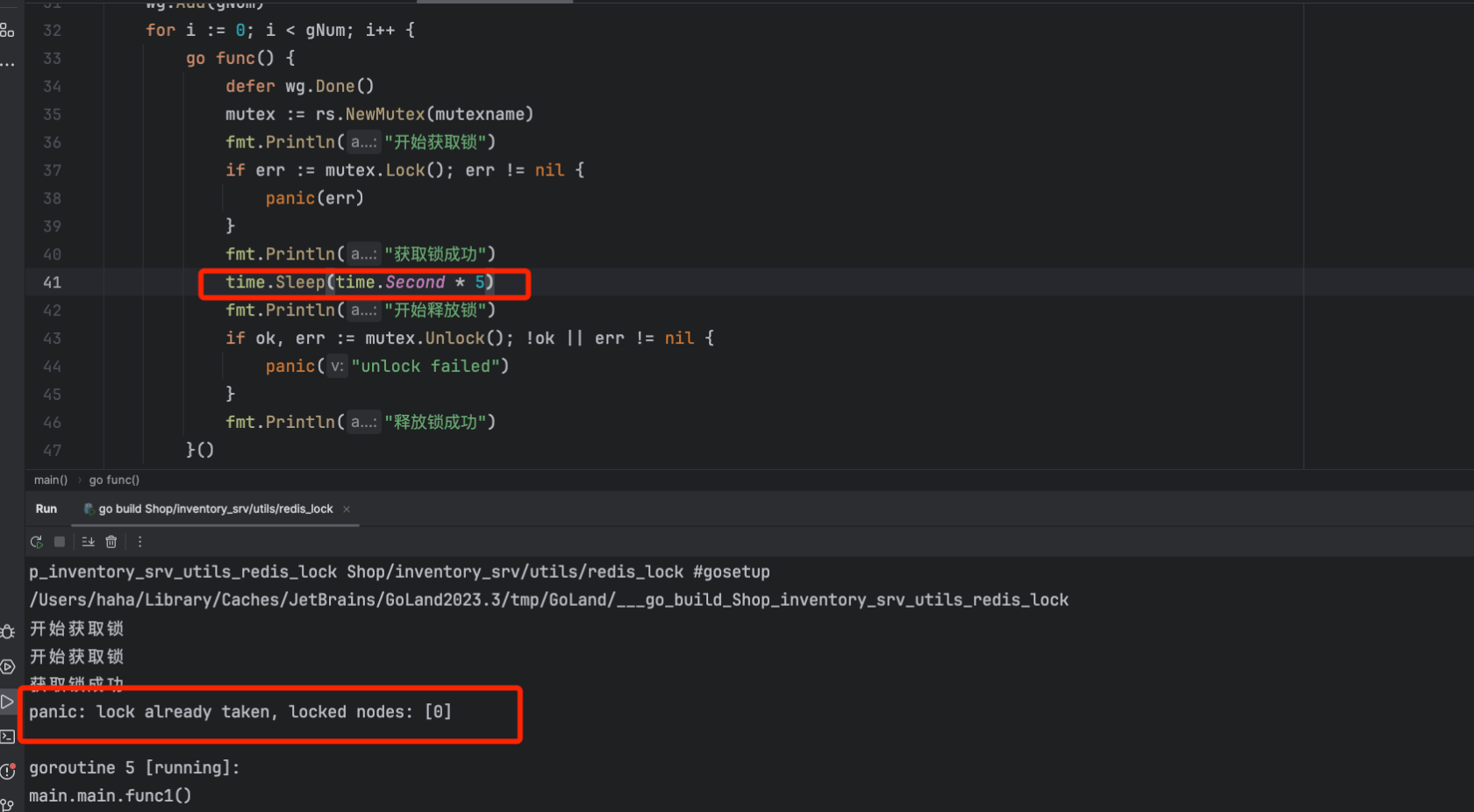
Task: Click line number 43 in gutter
Action: 53,338
